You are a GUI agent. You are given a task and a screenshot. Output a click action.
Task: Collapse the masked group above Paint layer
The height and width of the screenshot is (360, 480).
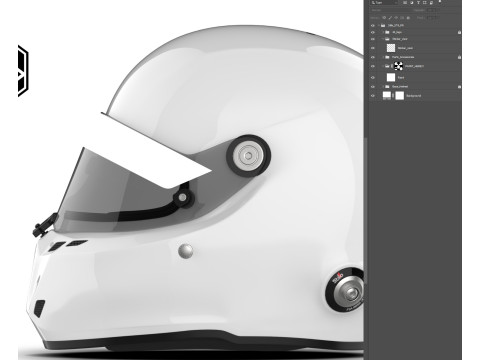(x=383, y=66)
